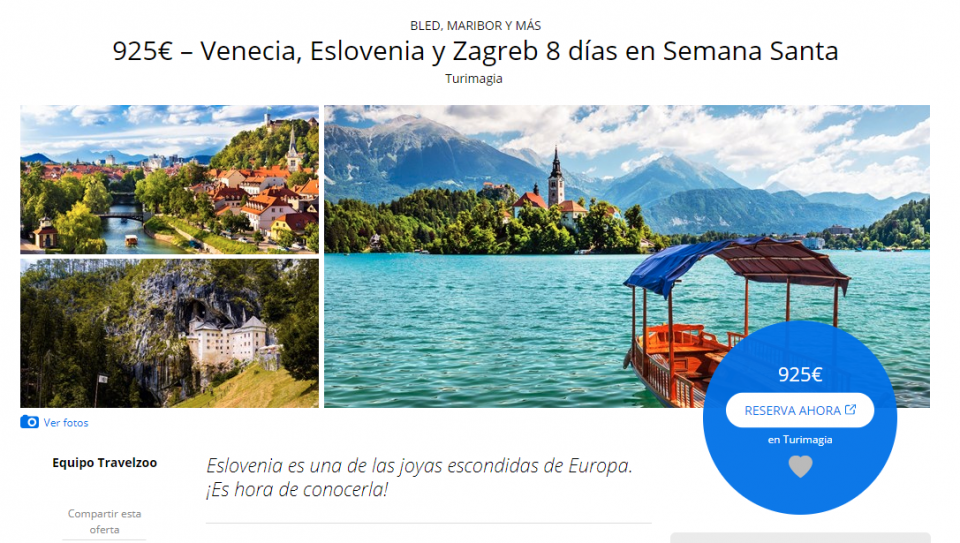This screenshot has width=960, height=543.
Task: Click the en Turimagia text in blue circle
Action: (x=800, y=440)
